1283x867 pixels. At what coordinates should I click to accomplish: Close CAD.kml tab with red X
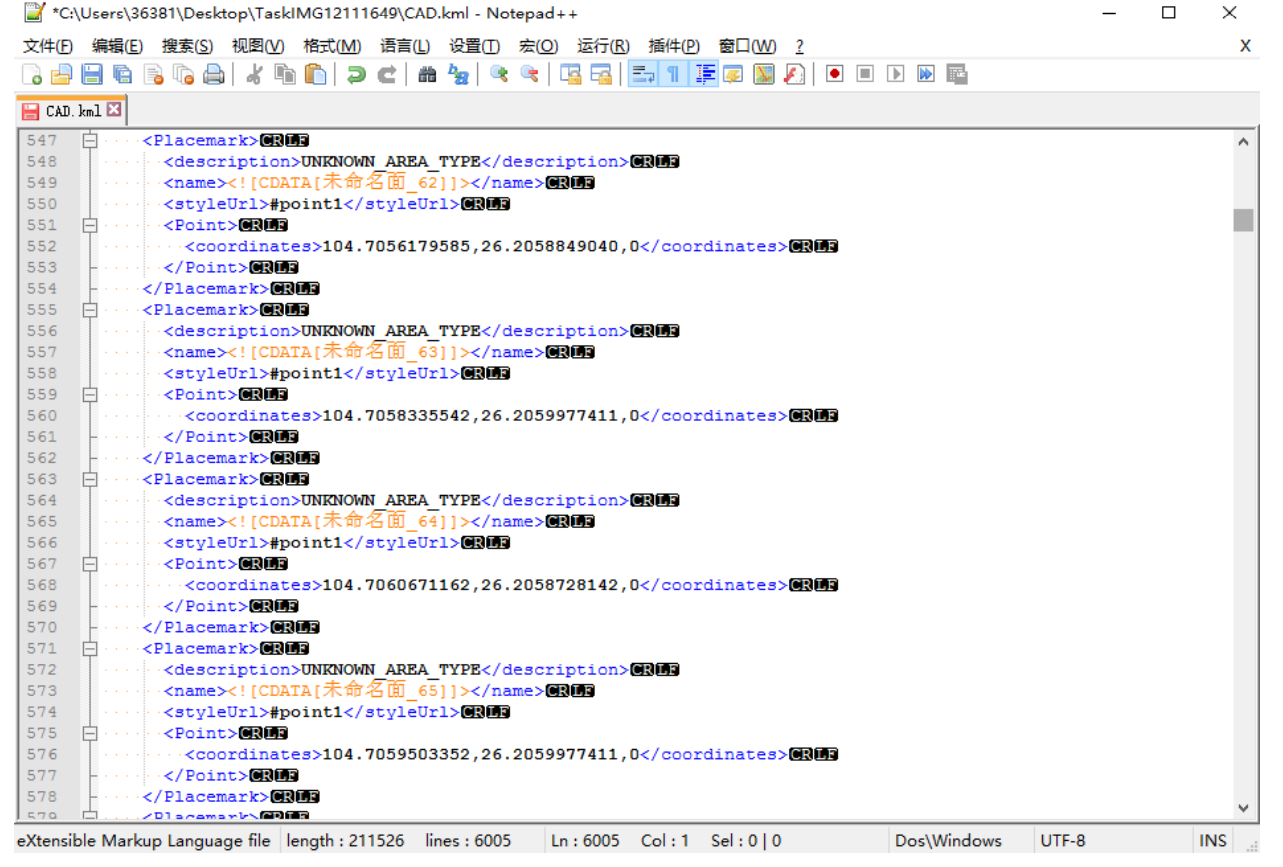click(x=113, y=109)
